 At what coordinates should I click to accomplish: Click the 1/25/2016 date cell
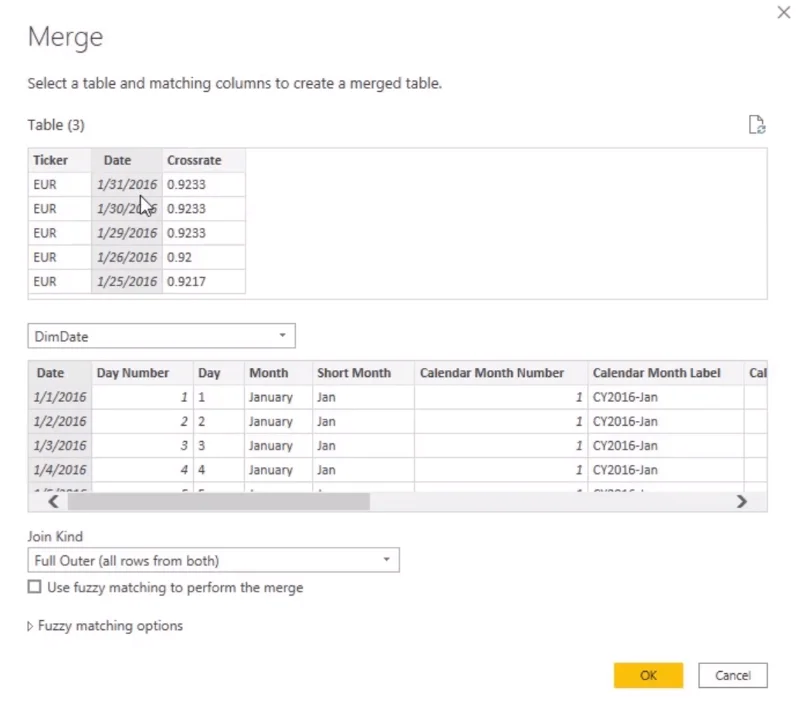click(x=127, y=281)
